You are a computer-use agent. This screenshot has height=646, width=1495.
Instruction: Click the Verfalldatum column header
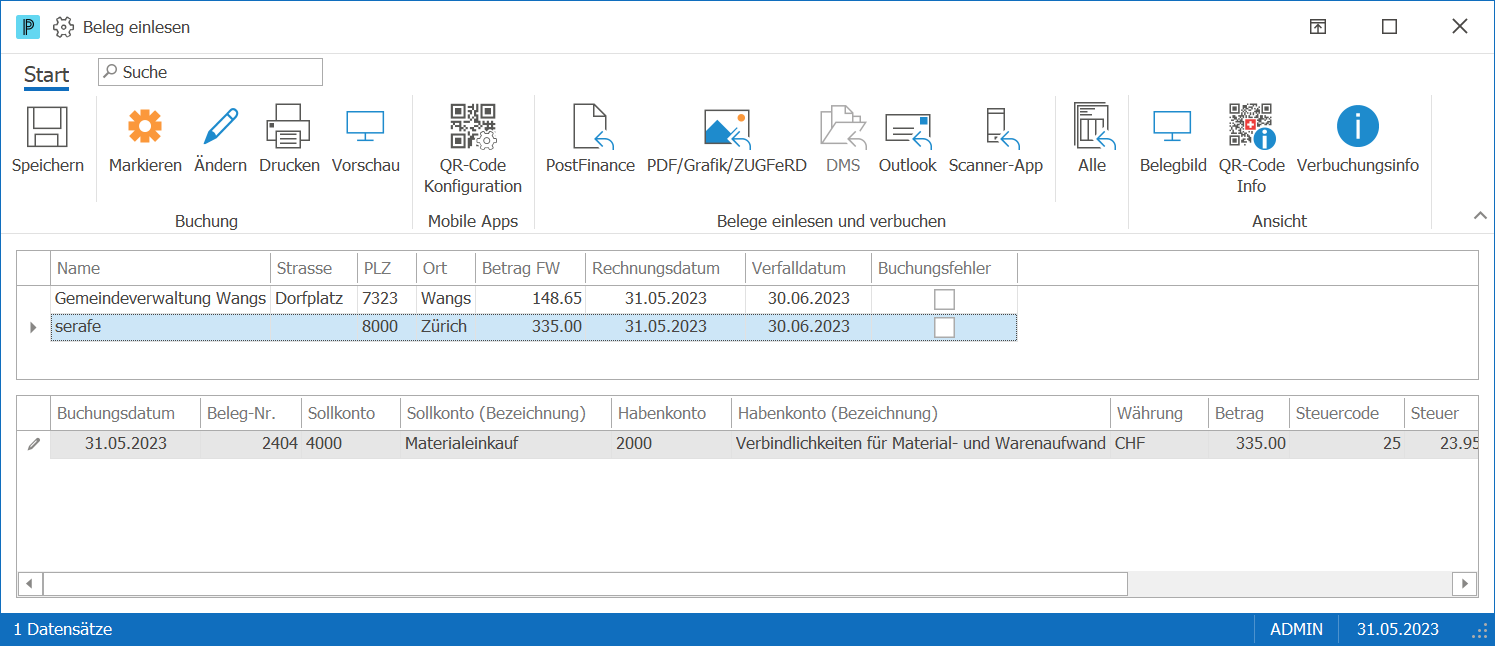click(x=808, y=268)
